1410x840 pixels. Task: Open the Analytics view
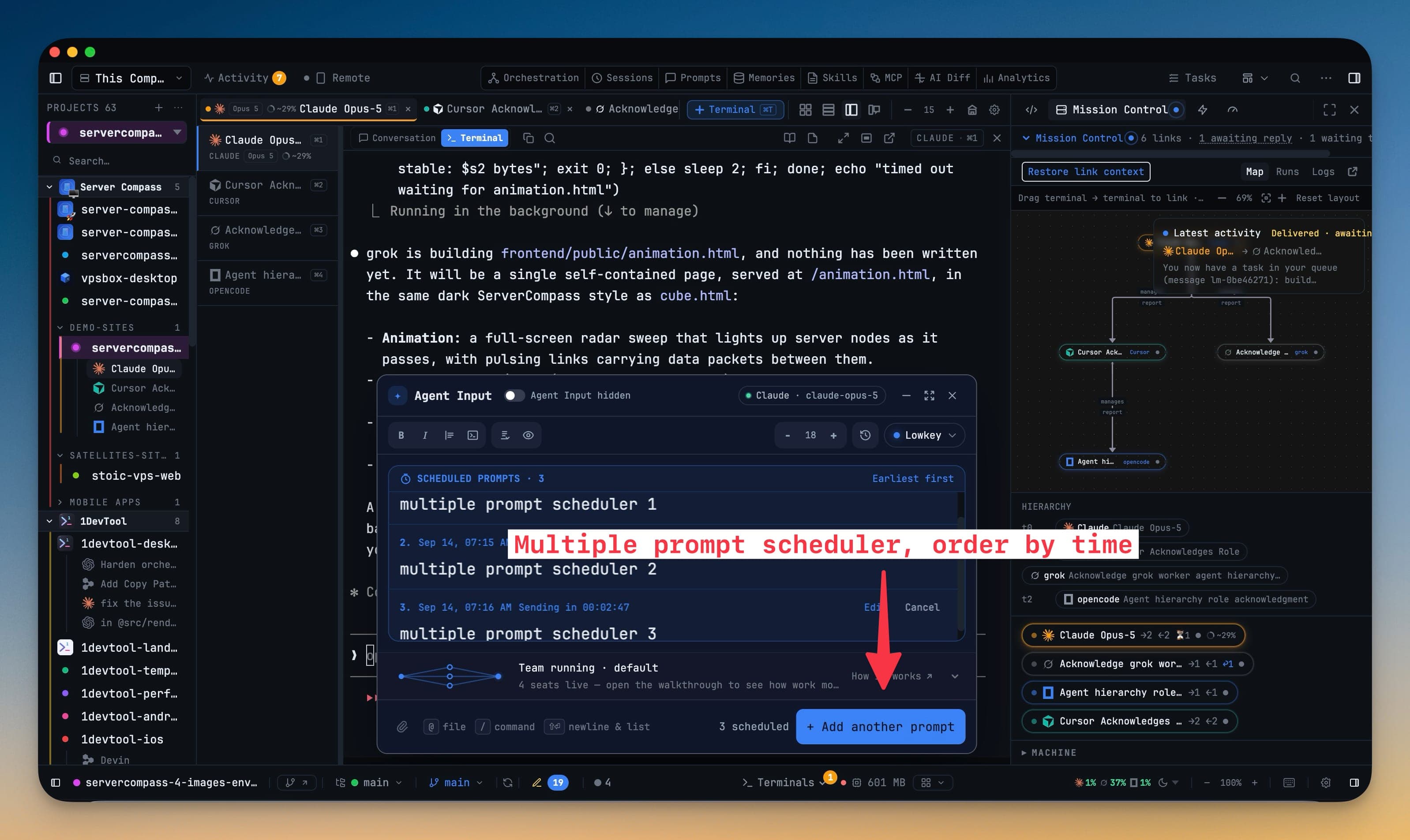pos(1017,78)
